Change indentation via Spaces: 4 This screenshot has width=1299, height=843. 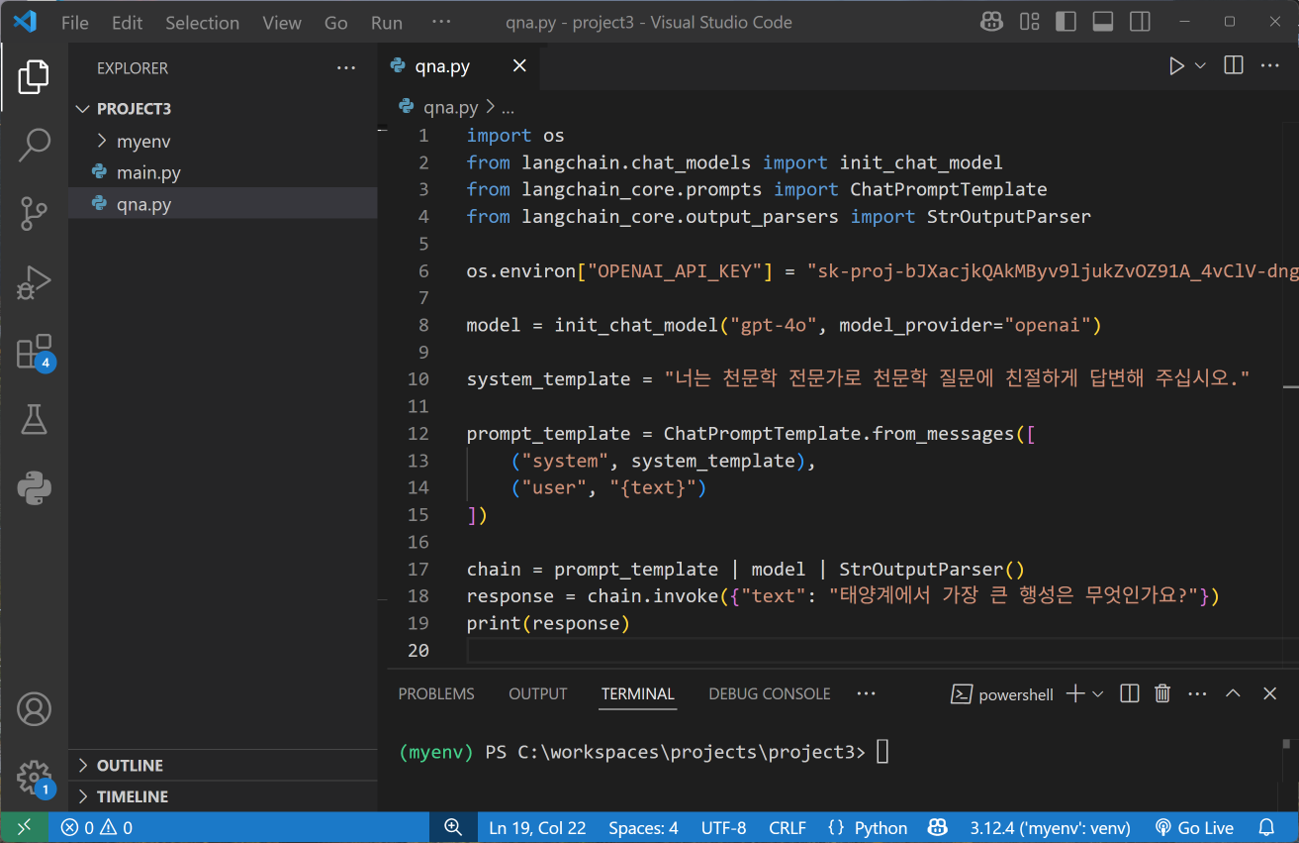click(x=643, y=827)
